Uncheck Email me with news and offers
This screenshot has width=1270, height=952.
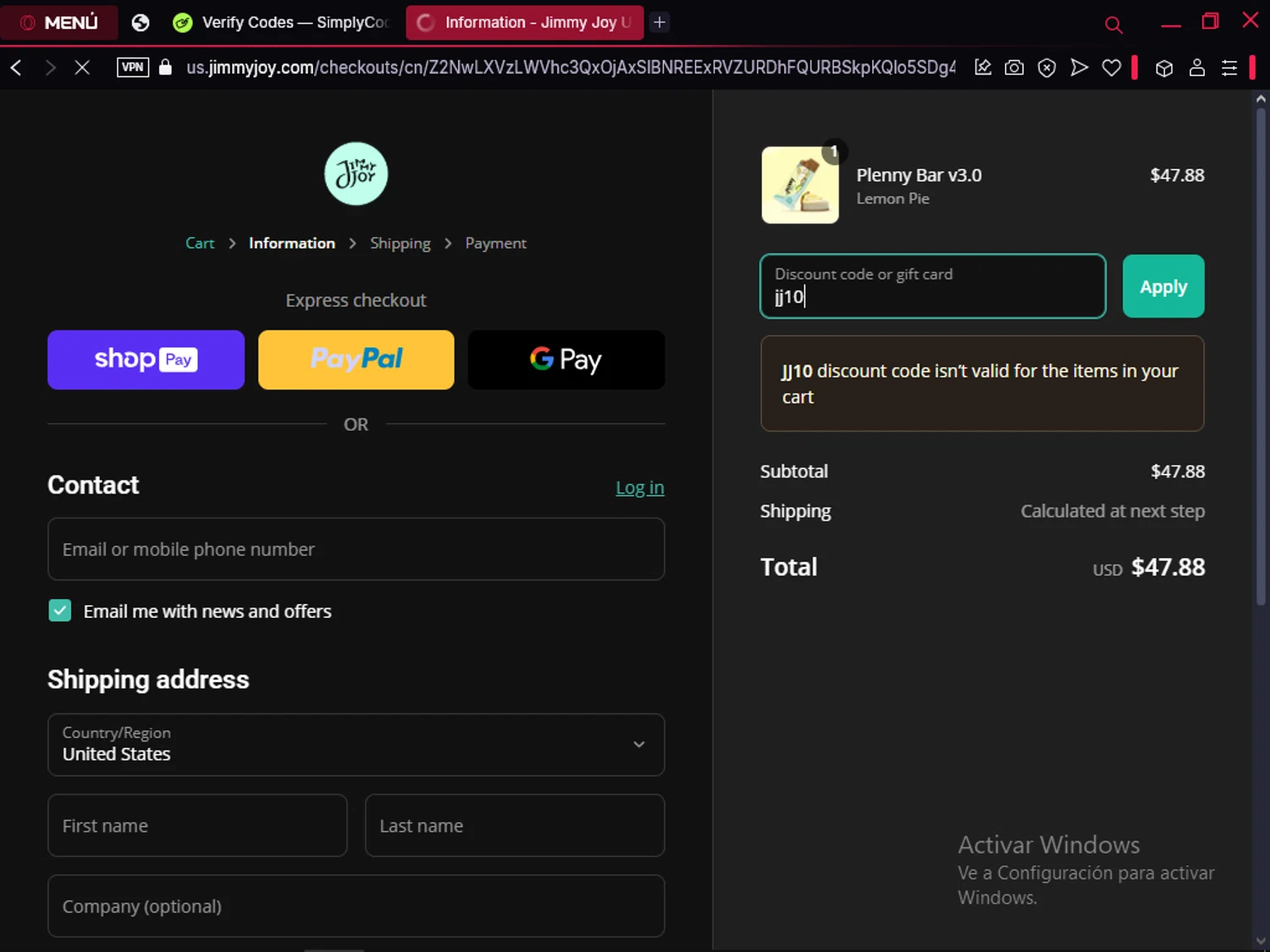60,610
